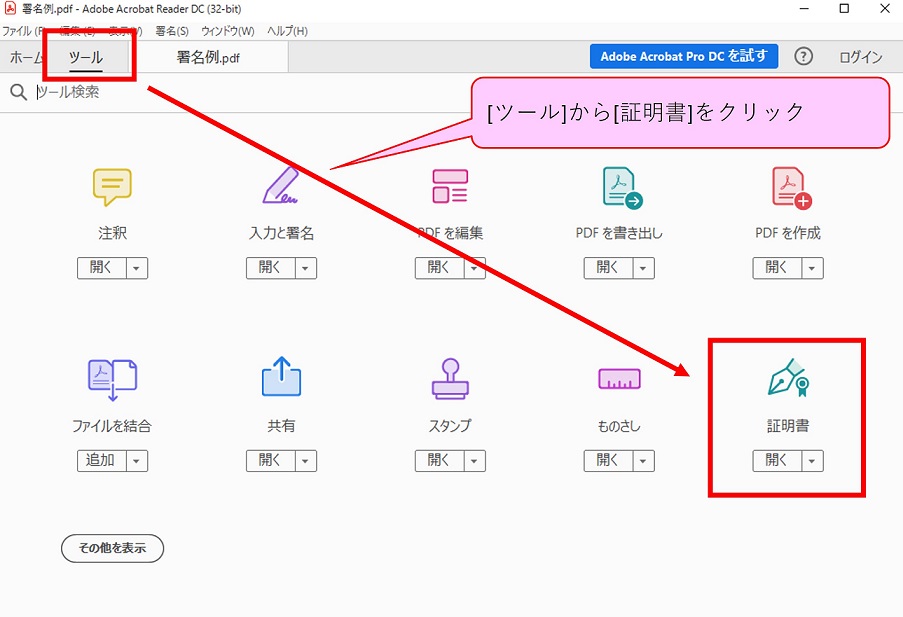Open the PDF を書き出し export icon
This screenshot has width=903, height=617.
point(620,187)
